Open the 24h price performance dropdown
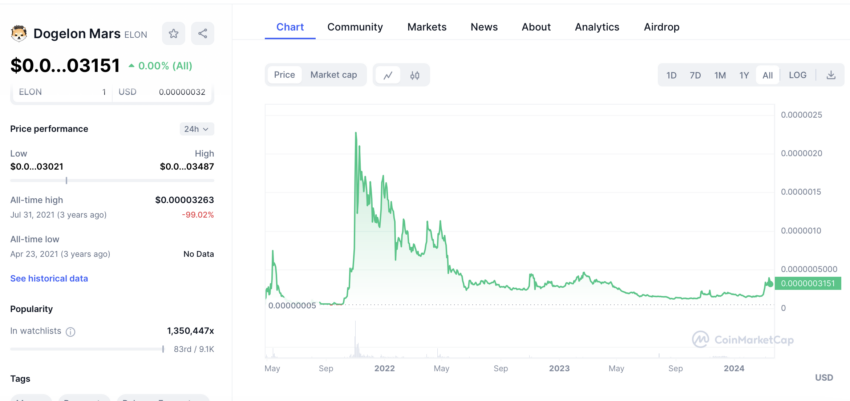This screenshot has width=850, height=401. (197, 129)
